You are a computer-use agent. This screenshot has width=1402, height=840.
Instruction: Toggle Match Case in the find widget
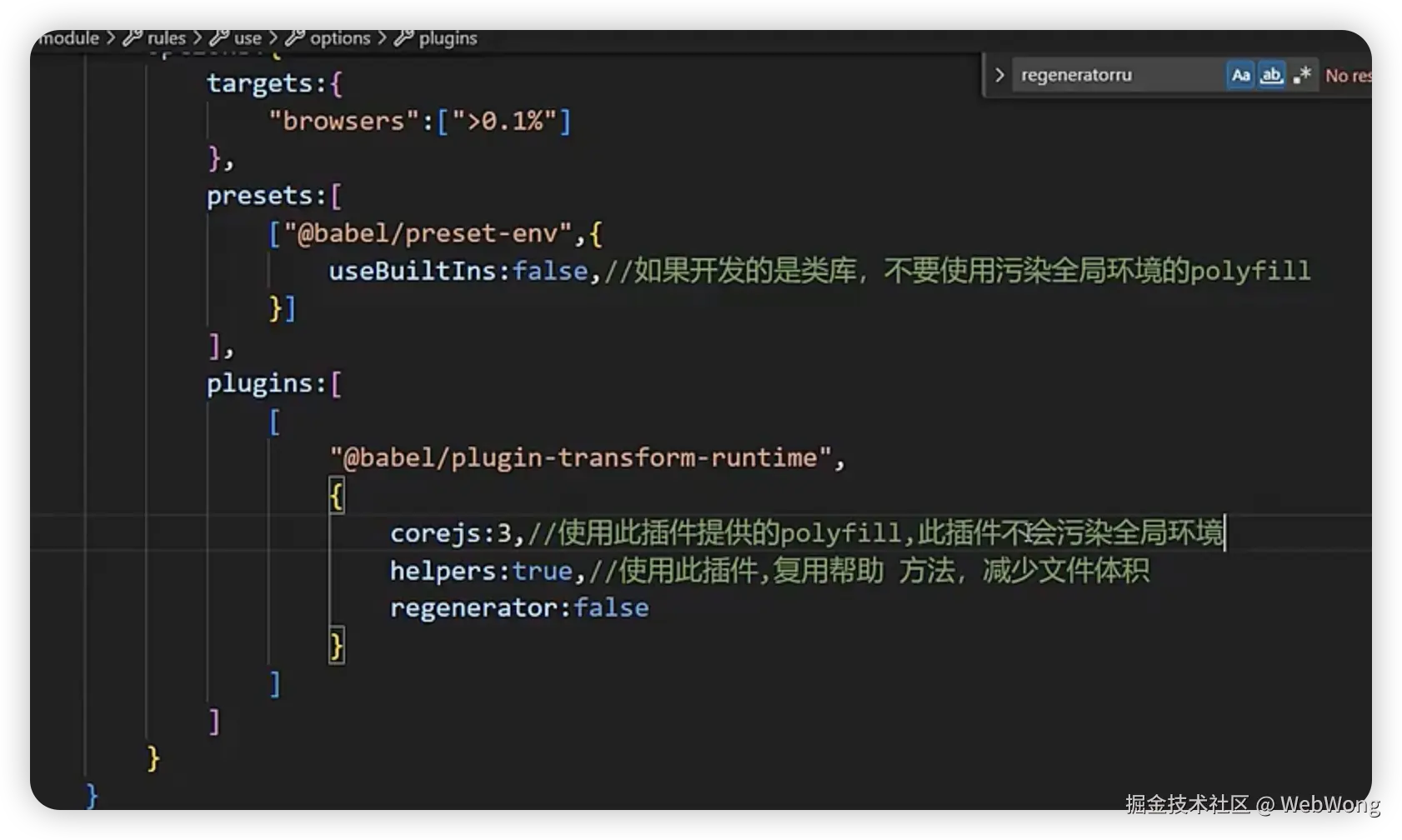1240,75
